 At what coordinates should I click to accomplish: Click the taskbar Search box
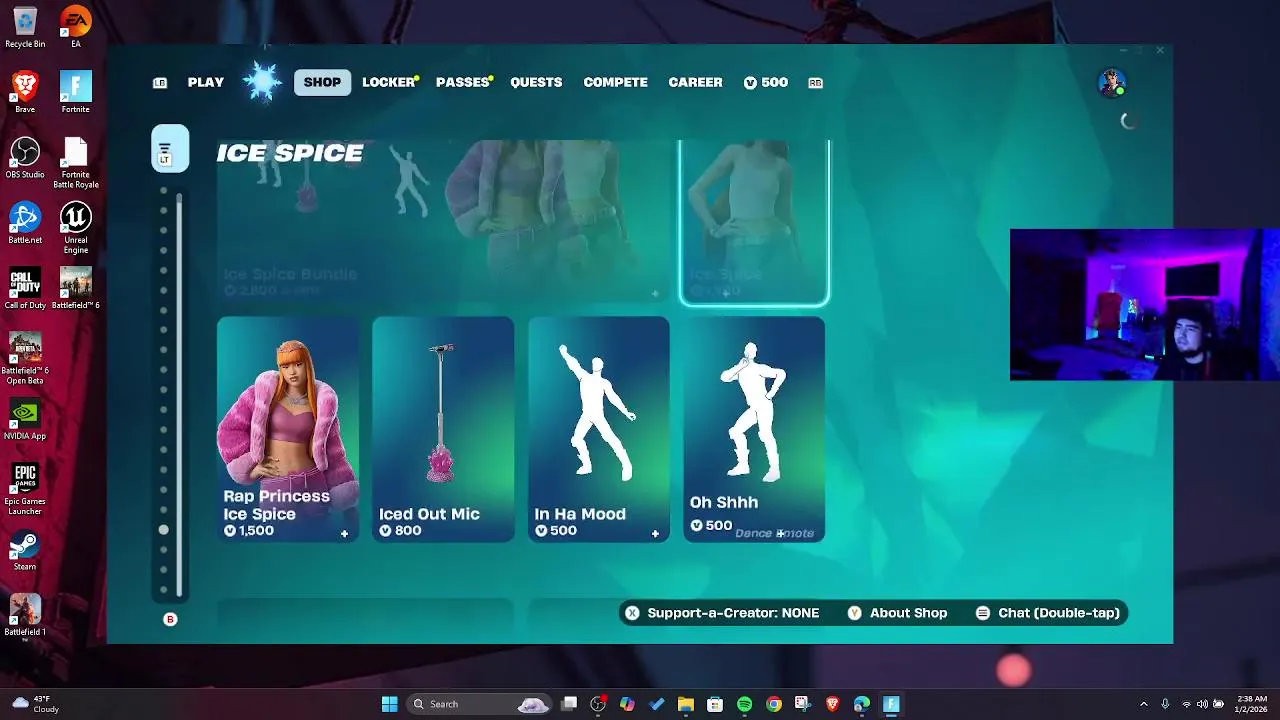pyautogui.click(x=481, y=704)
